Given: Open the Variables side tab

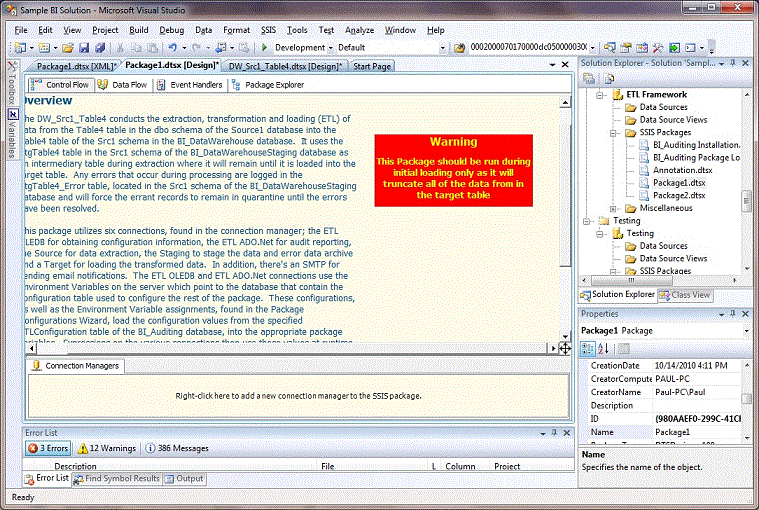Looking at the screenshot, I should click(13, 134).
